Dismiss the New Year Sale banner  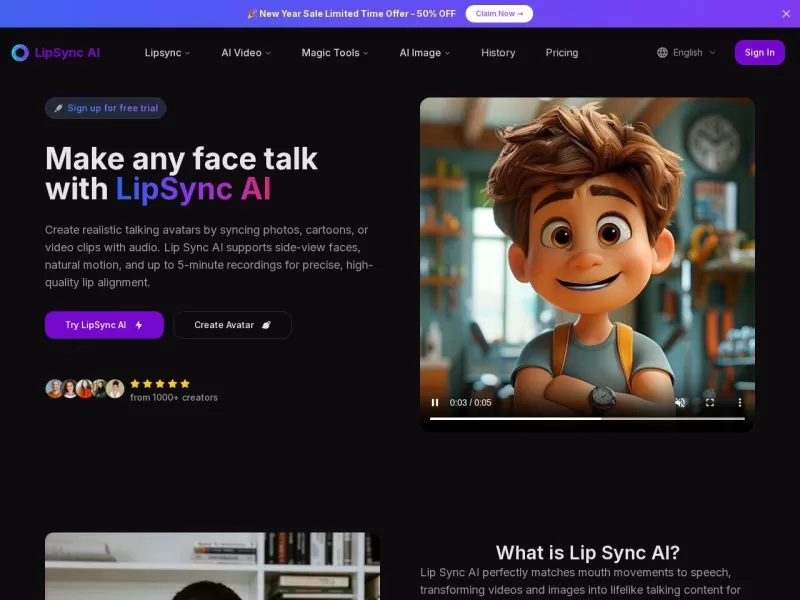[786, 13]
